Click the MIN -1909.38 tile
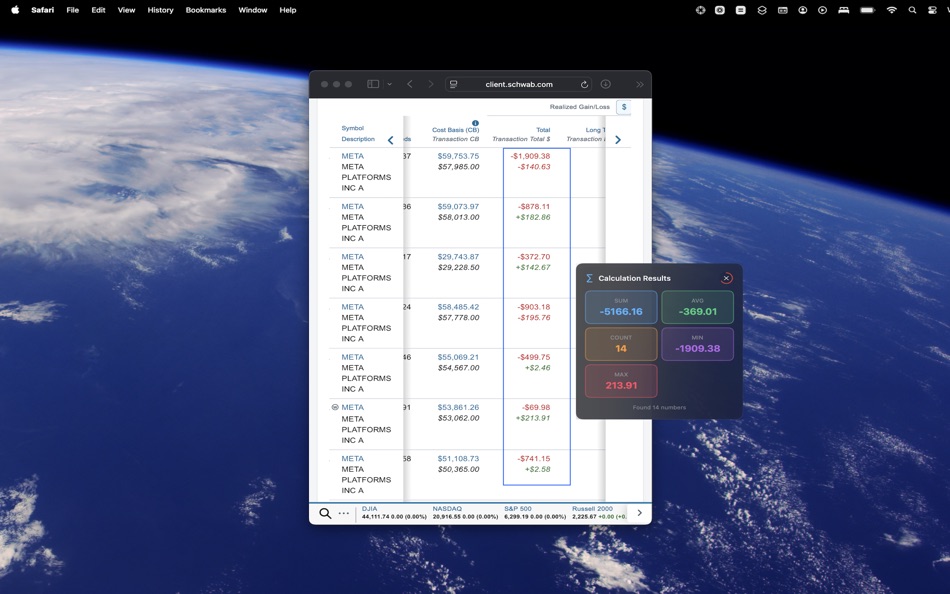This screenshot has width=950, height=594. point(697,344)
